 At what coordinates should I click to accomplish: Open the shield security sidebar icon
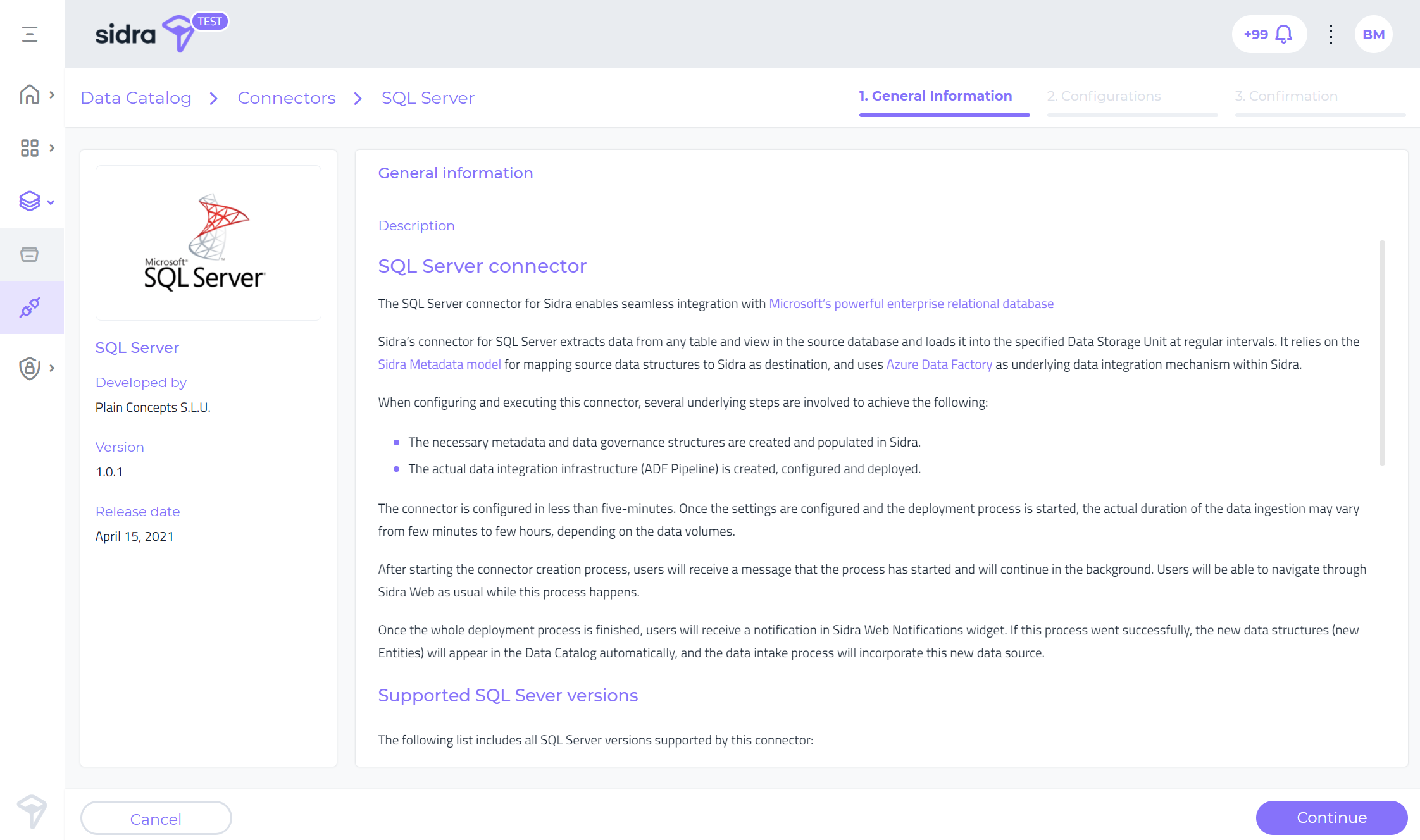[29, 367]
